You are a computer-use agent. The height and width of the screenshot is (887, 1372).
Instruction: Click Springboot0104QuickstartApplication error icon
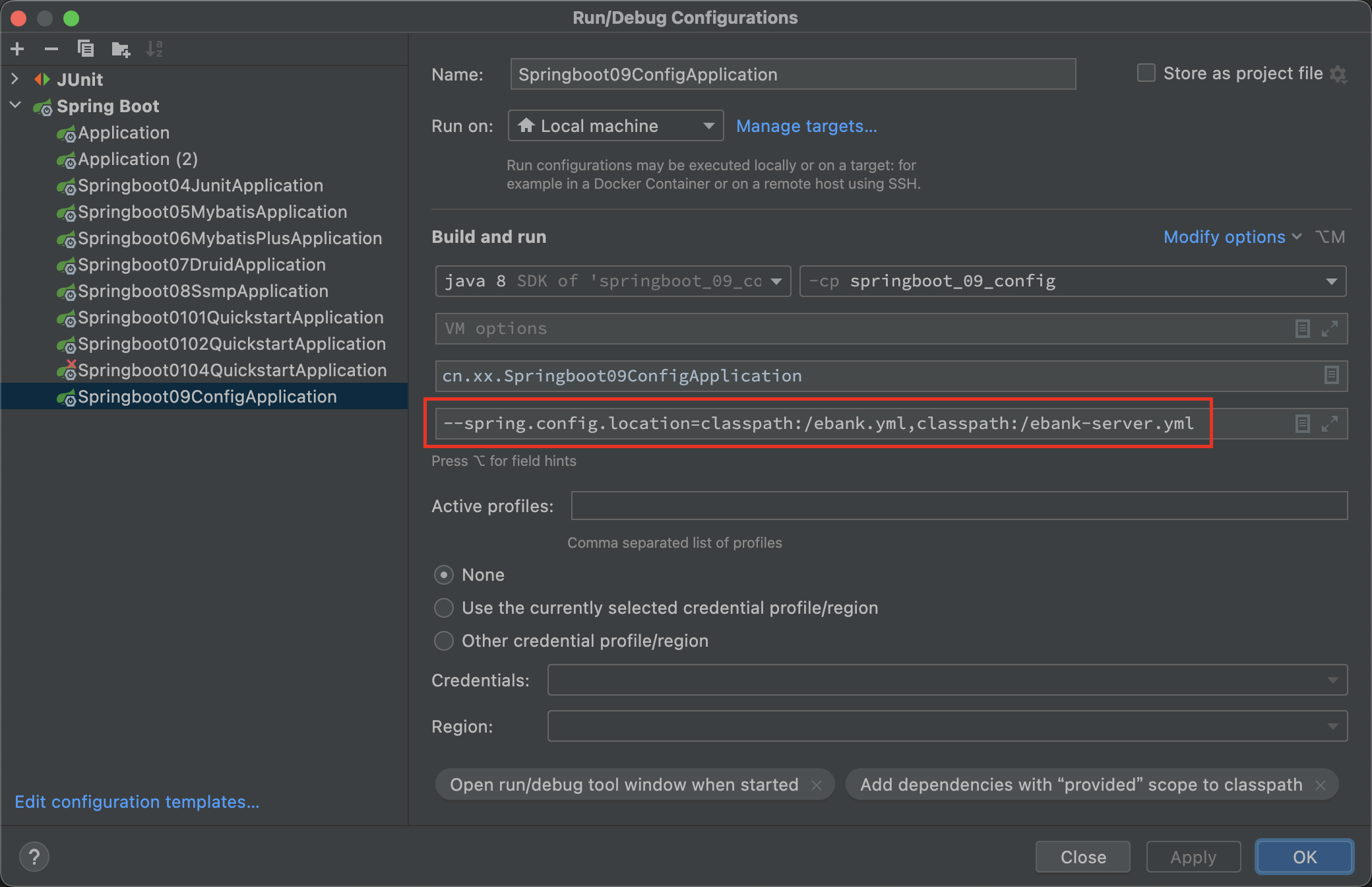point(67,370)
